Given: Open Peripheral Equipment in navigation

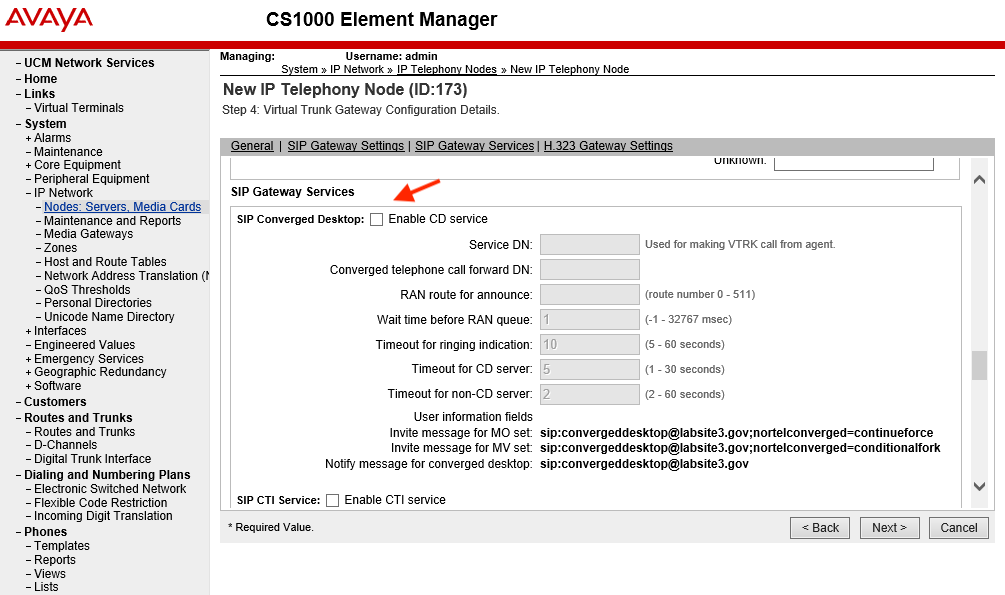Looking at the screenshot, I should pyautogui.click(x=92, y=179).
